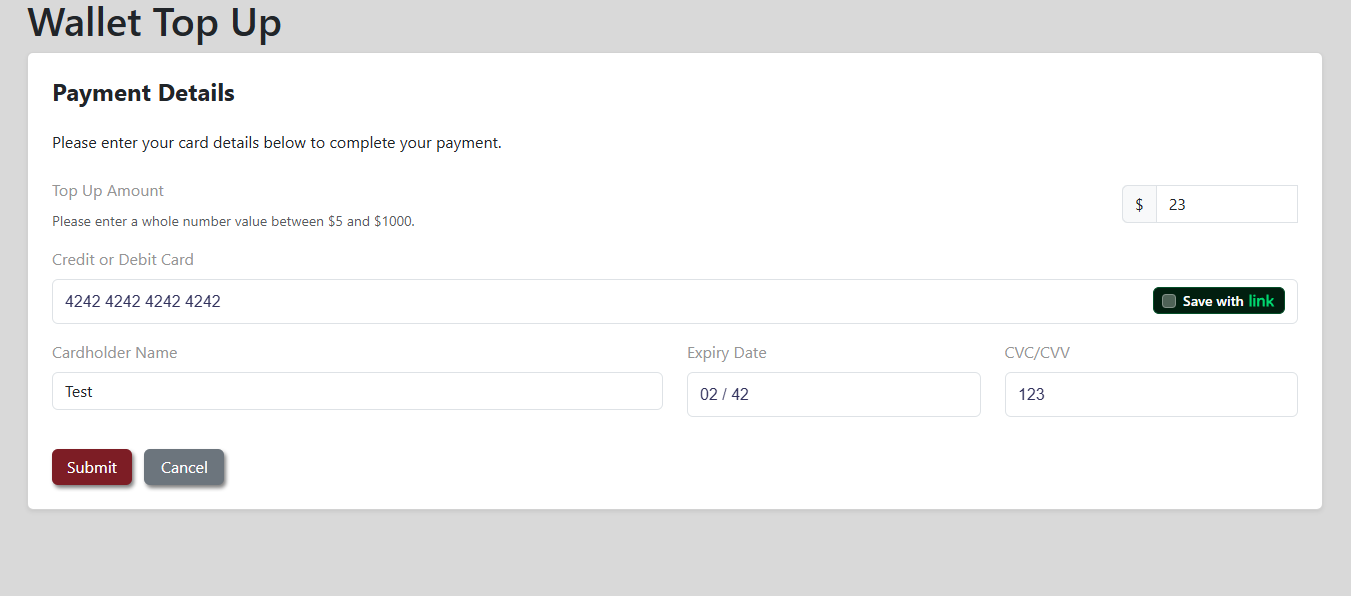Click the card details instruction sentence

[x=276, y=142]
